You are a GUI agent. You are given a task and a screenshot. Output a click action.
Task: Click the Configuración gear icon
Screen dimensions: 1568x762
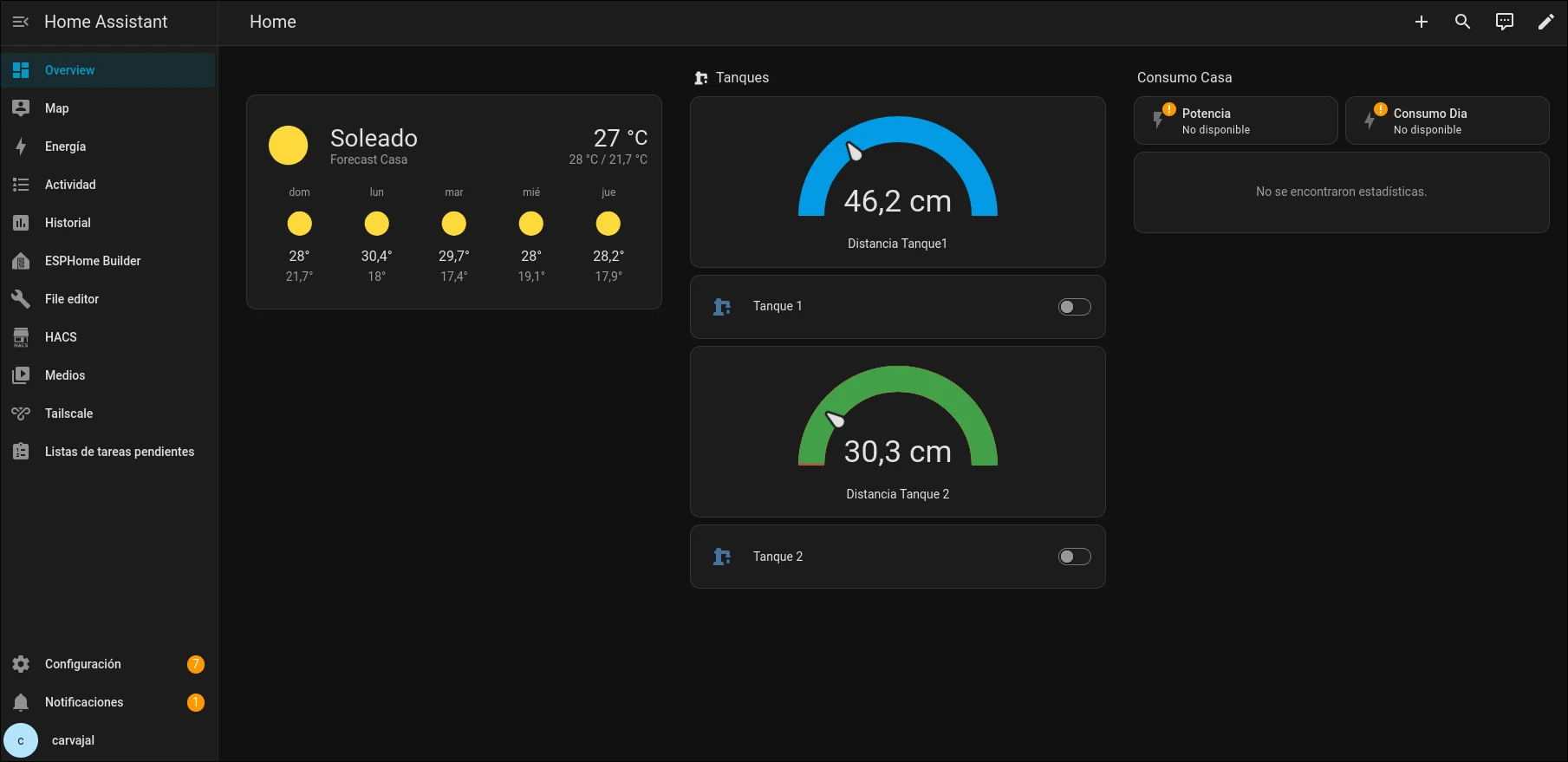(x=21, y=664)
